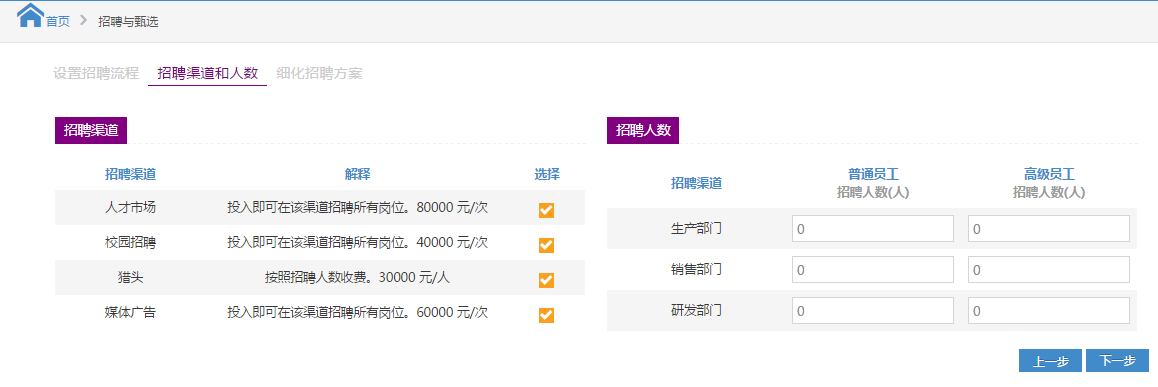Click the 媒体广告 explanation mentioning 60000 元/次
The width and height of the screenshot is (1158, 387).
pyautogui.click(x=357, y=312)
